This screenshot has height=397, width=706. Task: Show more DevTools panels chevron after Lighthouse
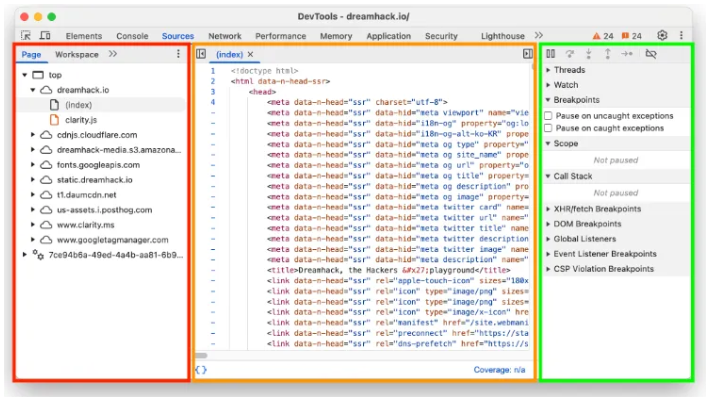[x=539, y=35]
